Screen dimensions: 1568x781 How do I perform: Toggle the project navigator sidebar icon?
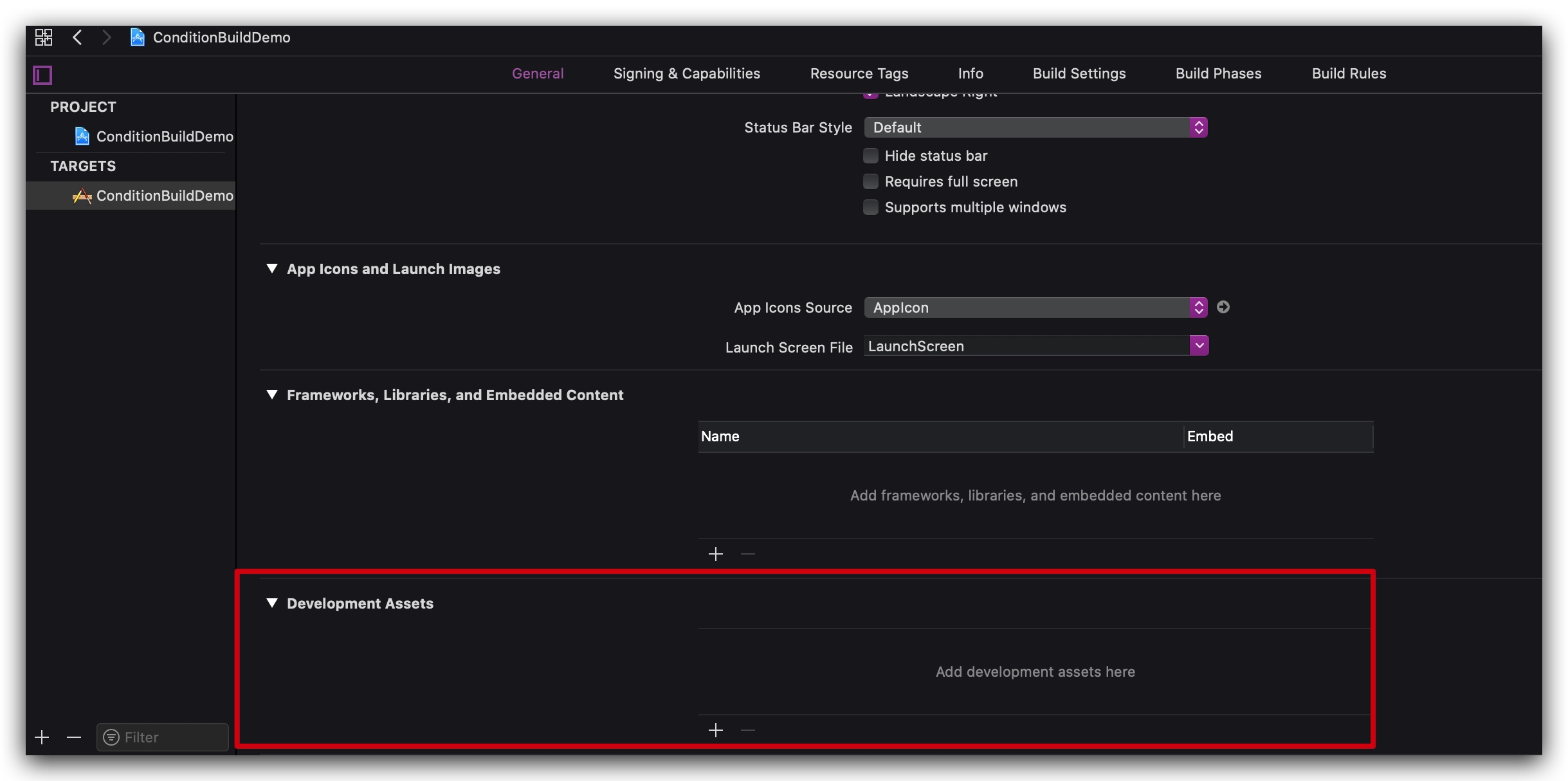point(42,75)
